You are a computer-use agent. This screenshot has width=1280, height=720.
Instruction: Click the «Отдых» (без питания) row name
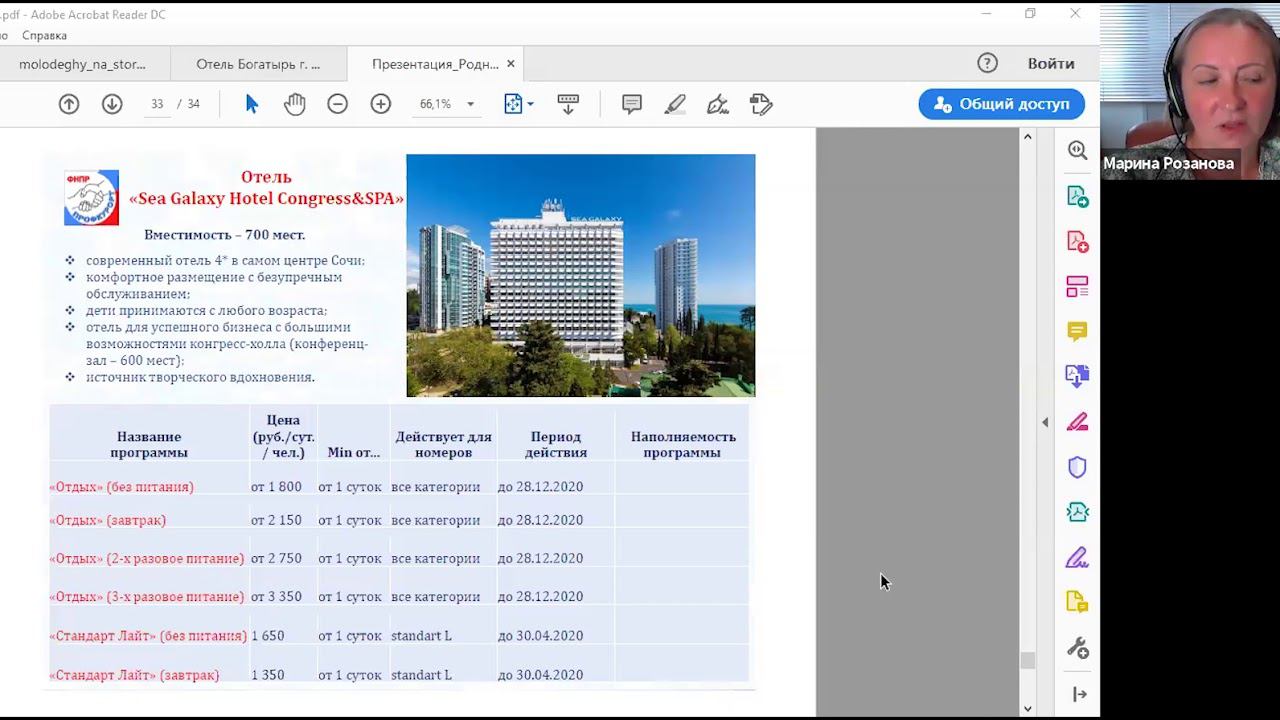122,487
